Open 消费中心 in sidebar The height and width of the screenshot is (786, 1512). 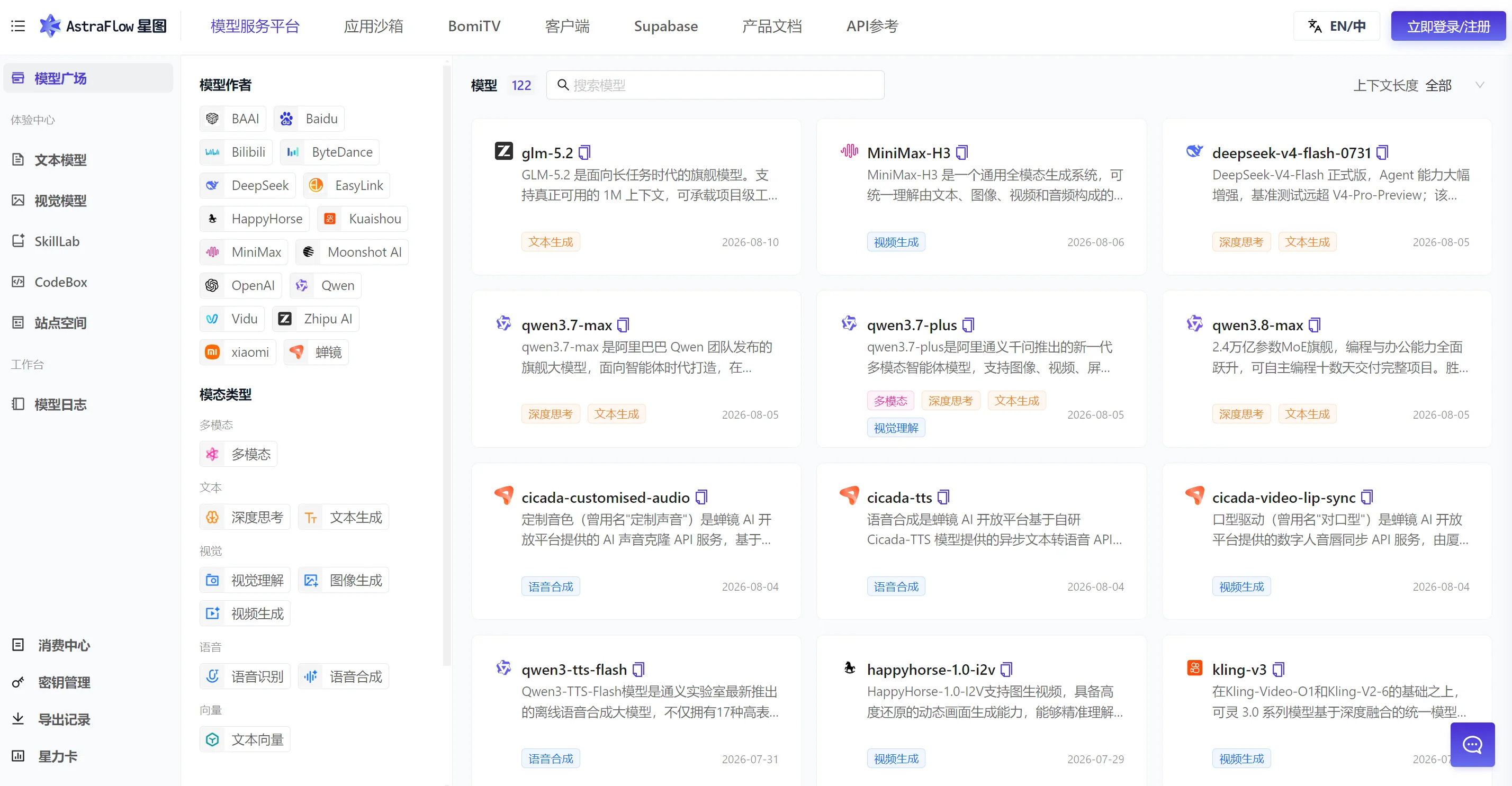(x=88, y=645)
